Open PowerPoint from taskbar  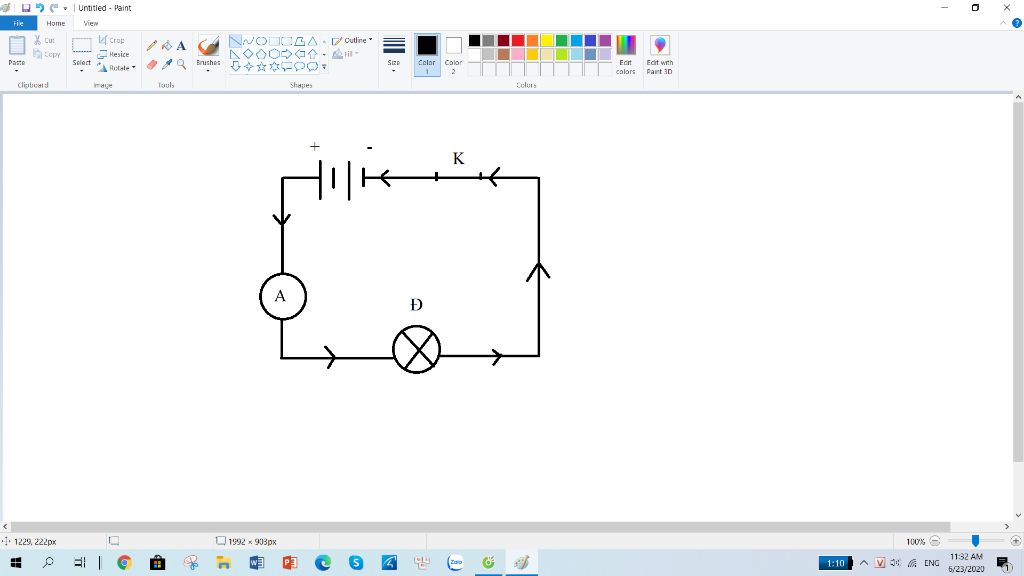pyautogui.click(x=290, y=562)
